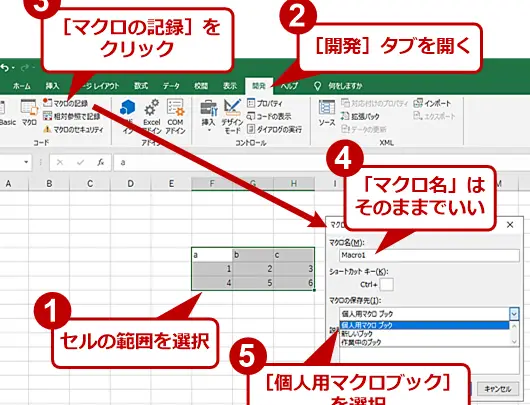Toggle デザイン モード design mode

pos(232,117)
